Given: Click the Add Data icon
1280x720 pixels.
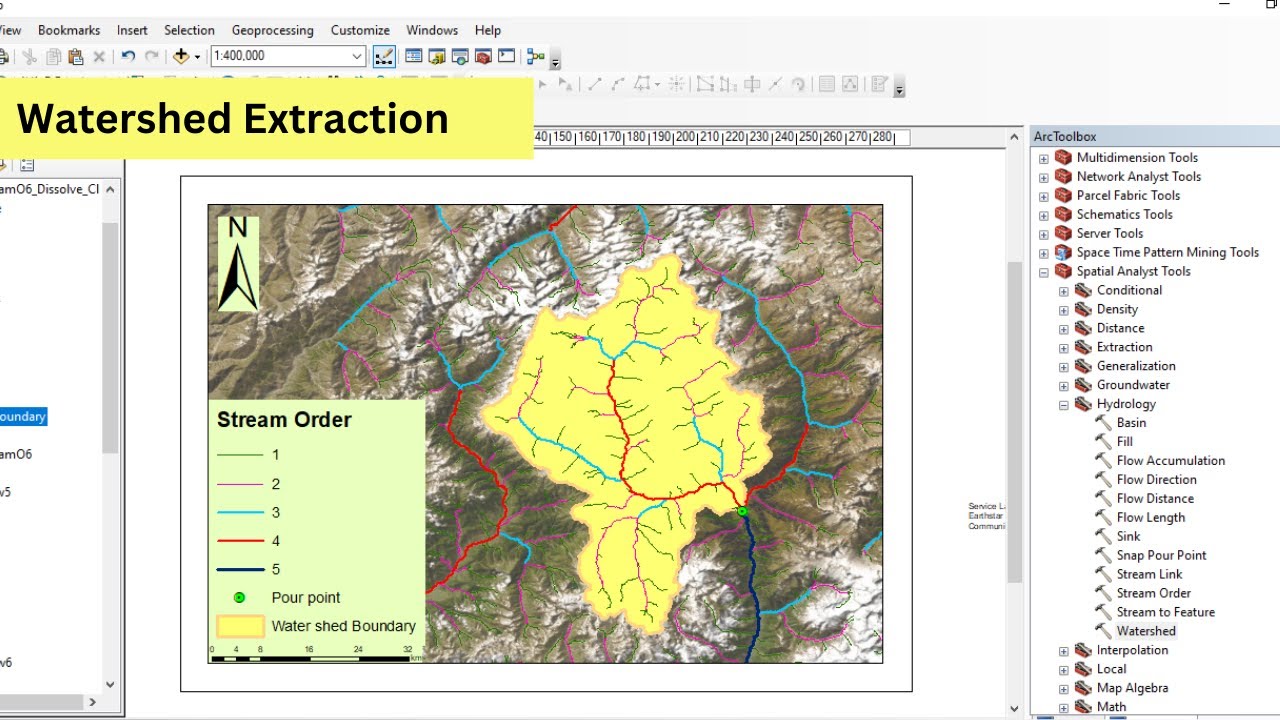Looking at the screenshot, I should [x=181, y=57].
